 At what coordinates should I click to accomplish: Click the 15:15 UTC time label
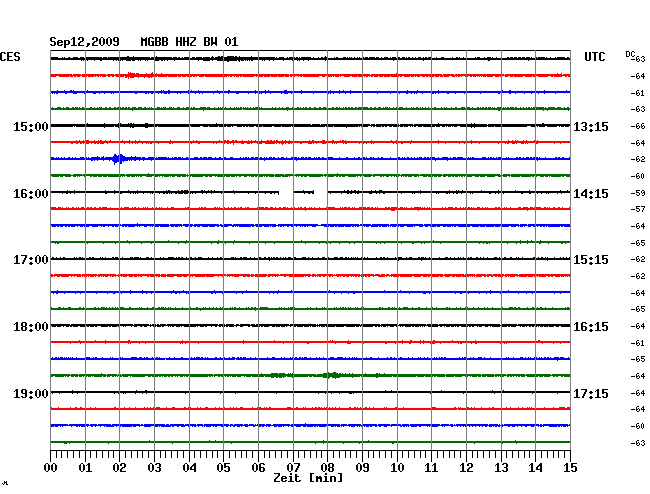click(x=591, y=260)
